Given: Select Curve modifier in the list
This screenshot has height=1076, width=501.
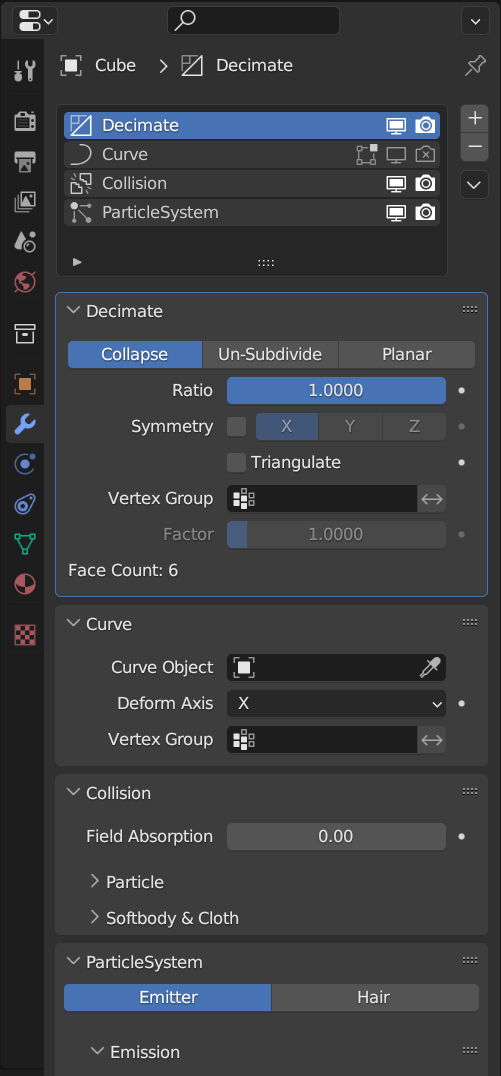Looking at the screenshot, I should tap(252, 154).
